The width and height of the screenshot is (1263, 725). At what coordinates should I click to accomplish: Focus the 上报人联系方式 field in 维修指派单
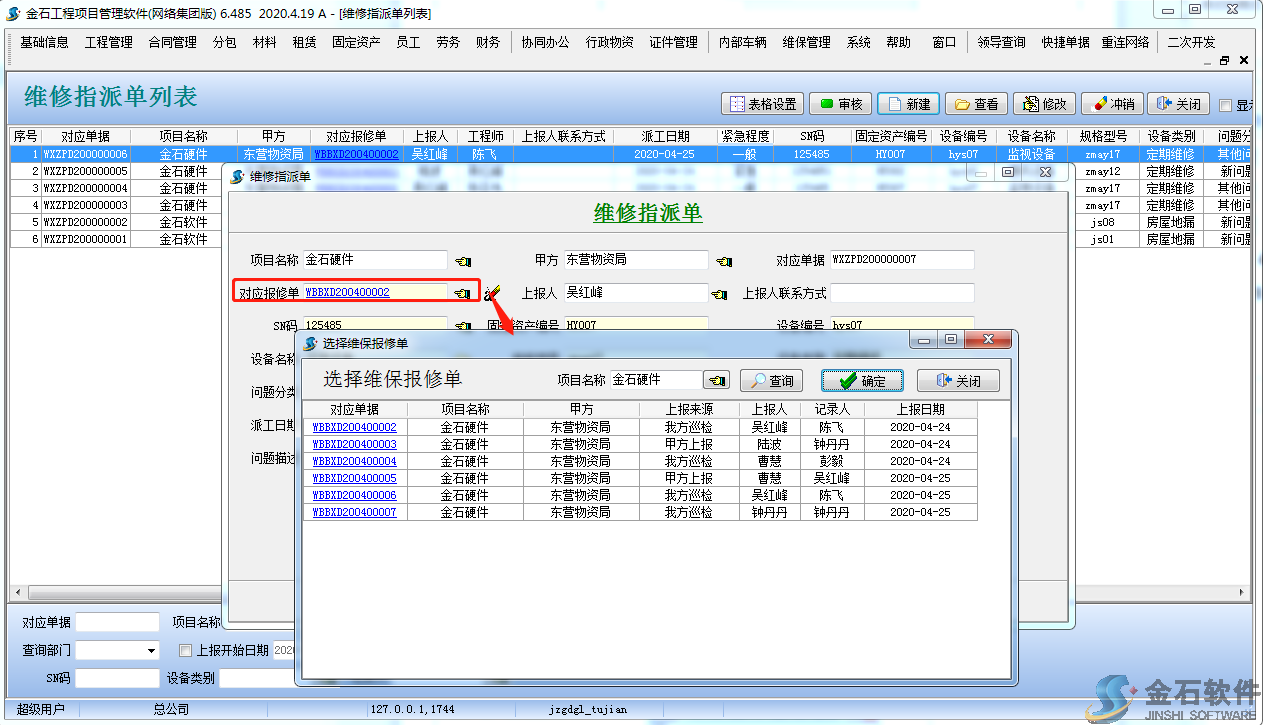(x=902, y=293)
